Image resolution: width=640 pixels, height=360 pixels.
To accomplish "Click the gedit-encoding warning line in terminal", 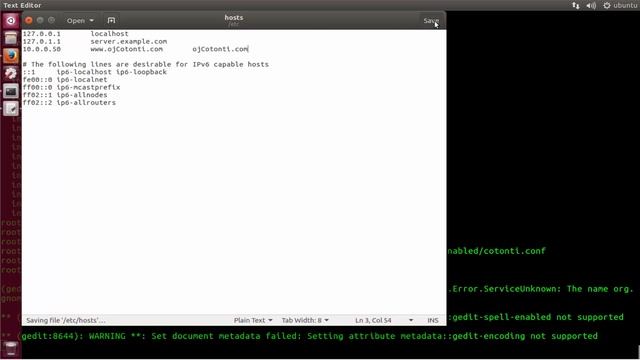I will 309,336.
